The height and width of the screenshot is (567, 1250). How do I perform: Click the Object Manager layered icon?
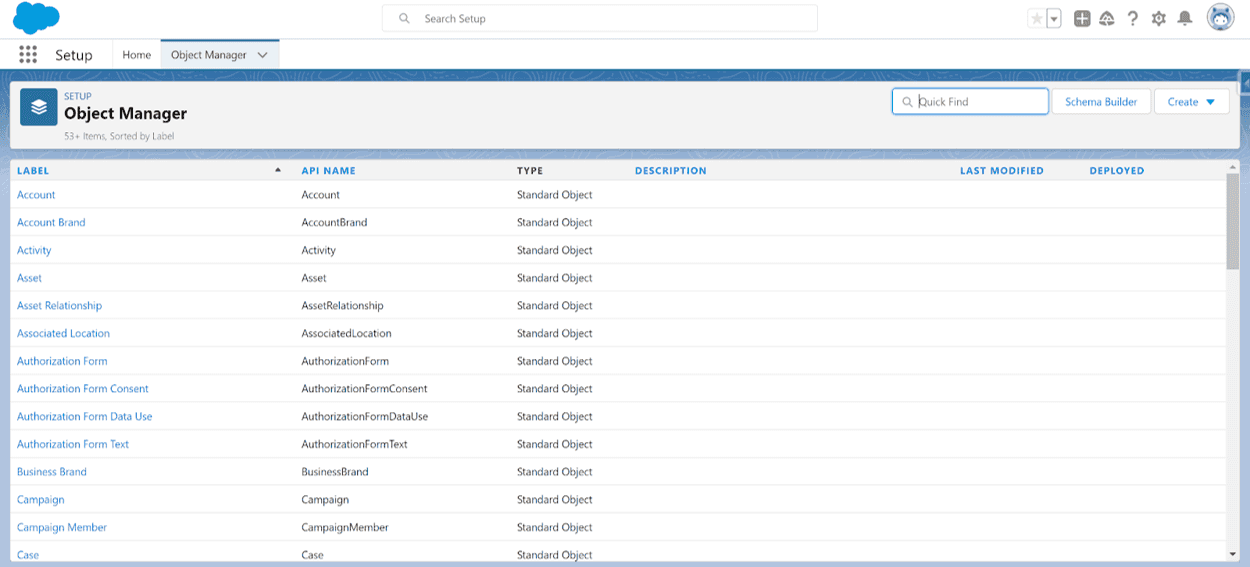(x=38, y=107)
